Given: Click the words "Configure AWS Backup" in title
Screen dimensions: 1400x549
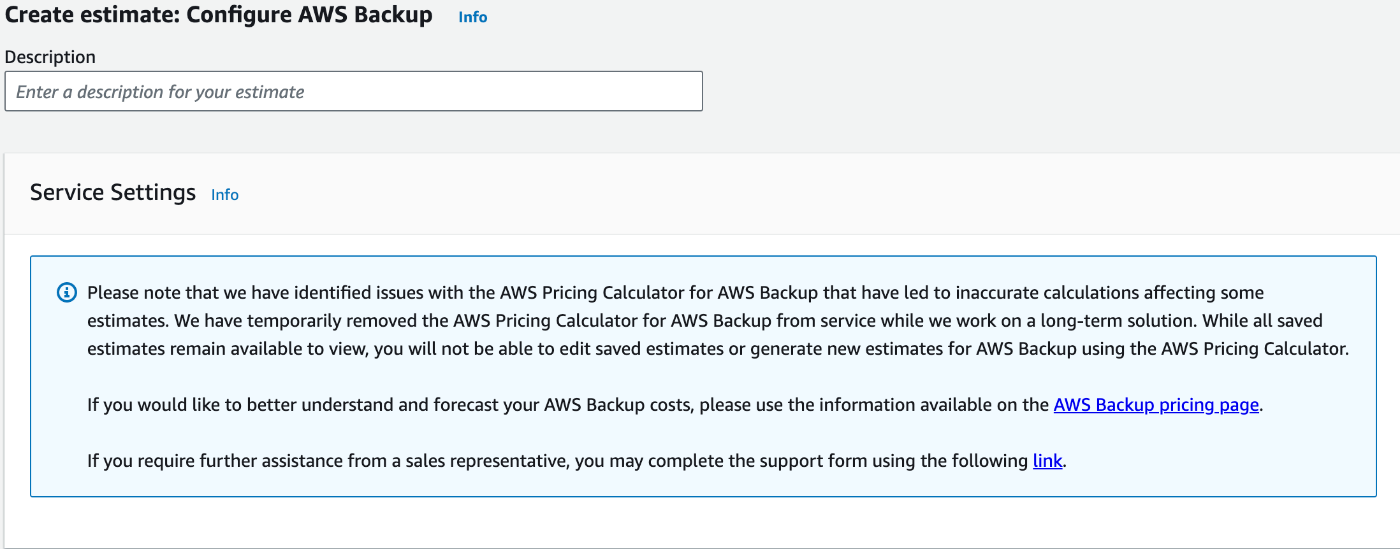Looking at the screenshot, I should [309, 15].
